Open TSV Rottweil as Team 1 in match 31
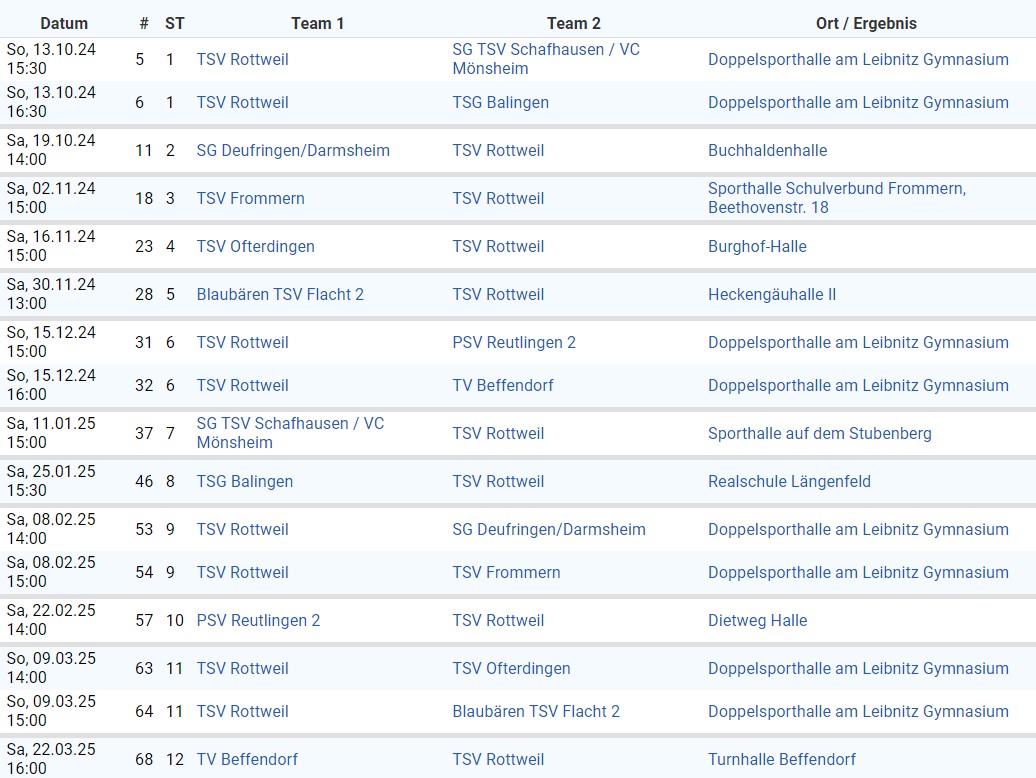 pos(242,343)
